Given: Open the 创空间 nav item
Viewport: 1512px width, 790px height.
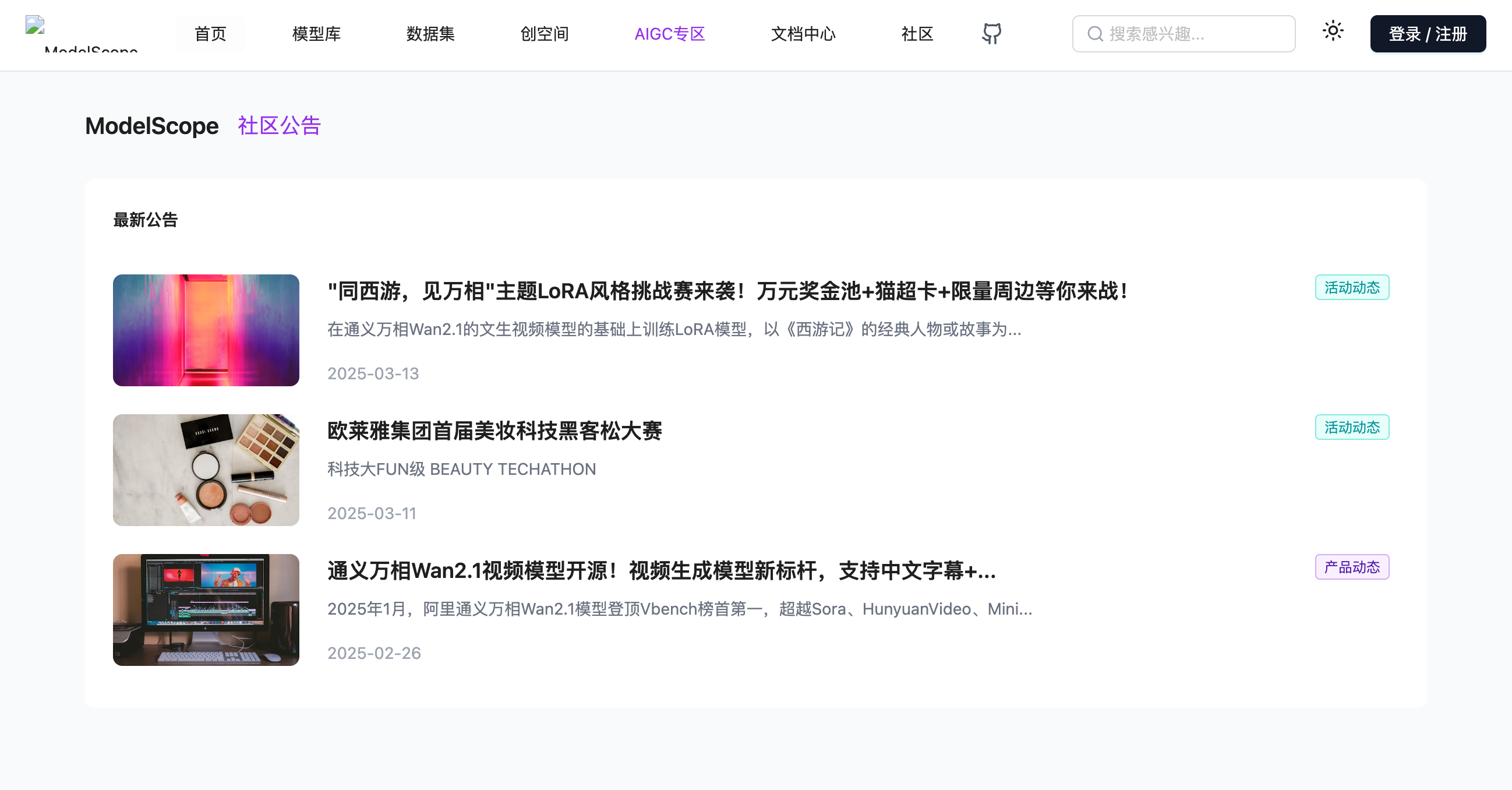Looking at the screenshot, I should pyautogui.click(x=545, y=34).
